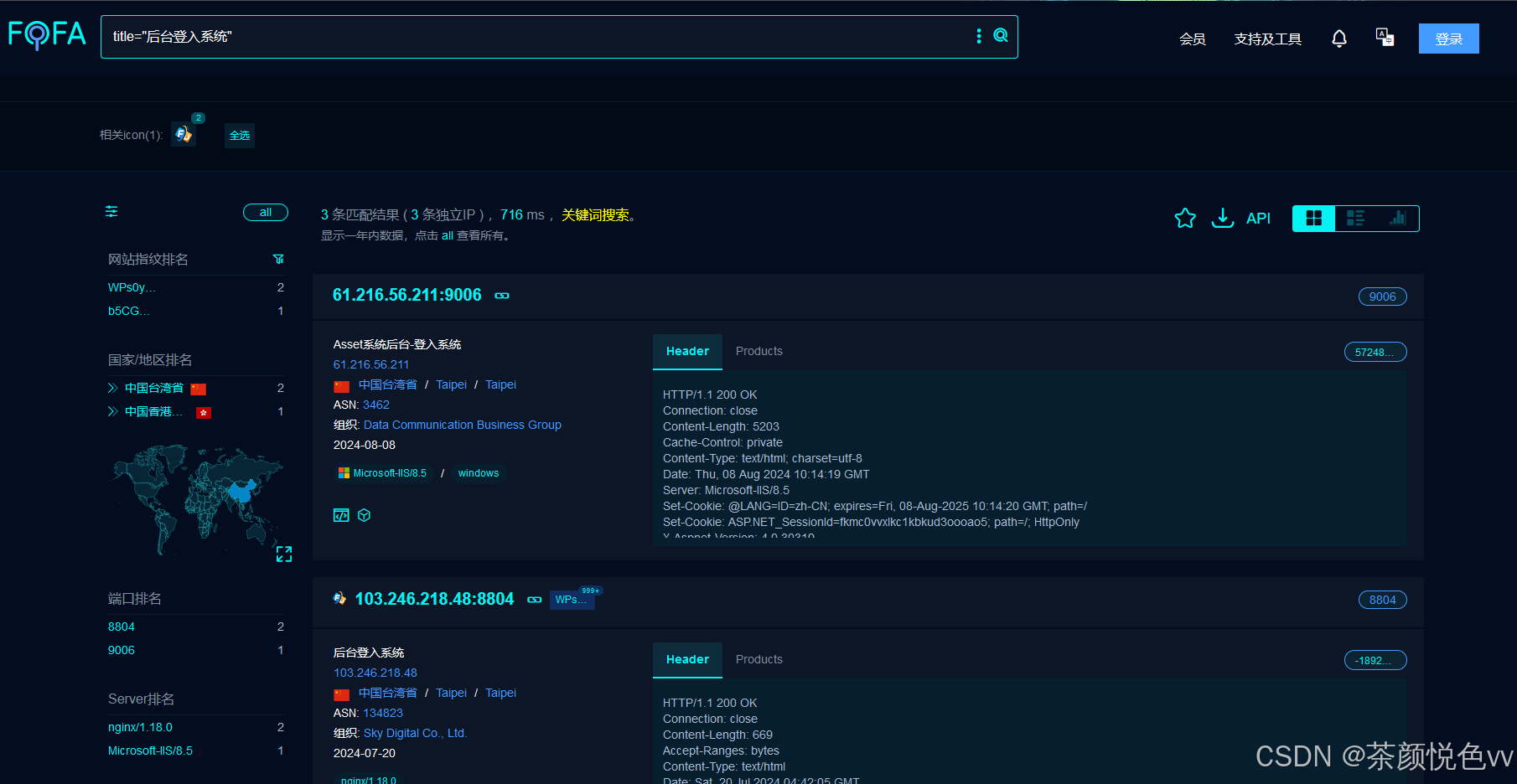The image size is (1517, 784).
Task: Click the Taiwan flag in first result
Action: click(341, 386)
